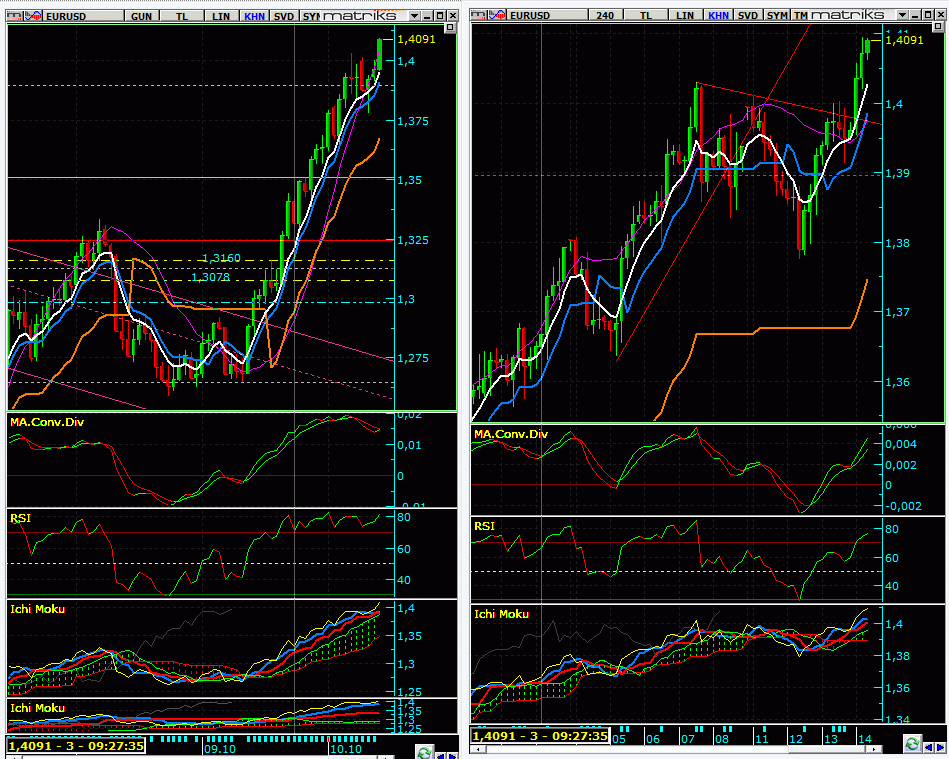The height and width of the screenshot is (759, 949).
Task: Select the 240 period in right chart
Action: pyautogui.click(x=606, y=16)
